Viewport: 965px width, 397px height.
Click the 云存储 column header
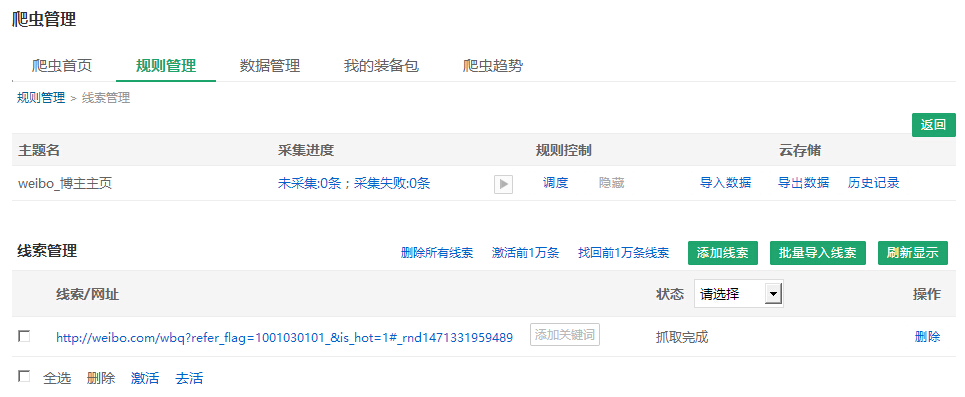point(800,150)
